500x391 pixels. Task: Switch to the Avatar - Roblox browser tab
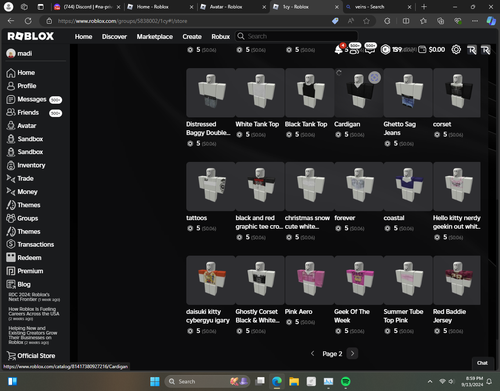[233, 7]
